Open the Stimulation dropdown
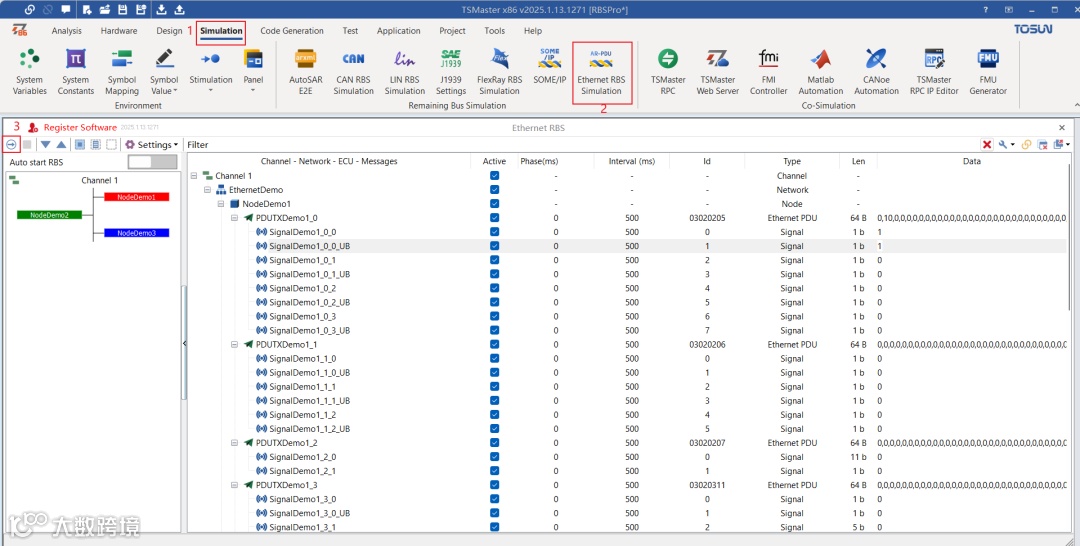1080x546 pixels. pos(211,72)
